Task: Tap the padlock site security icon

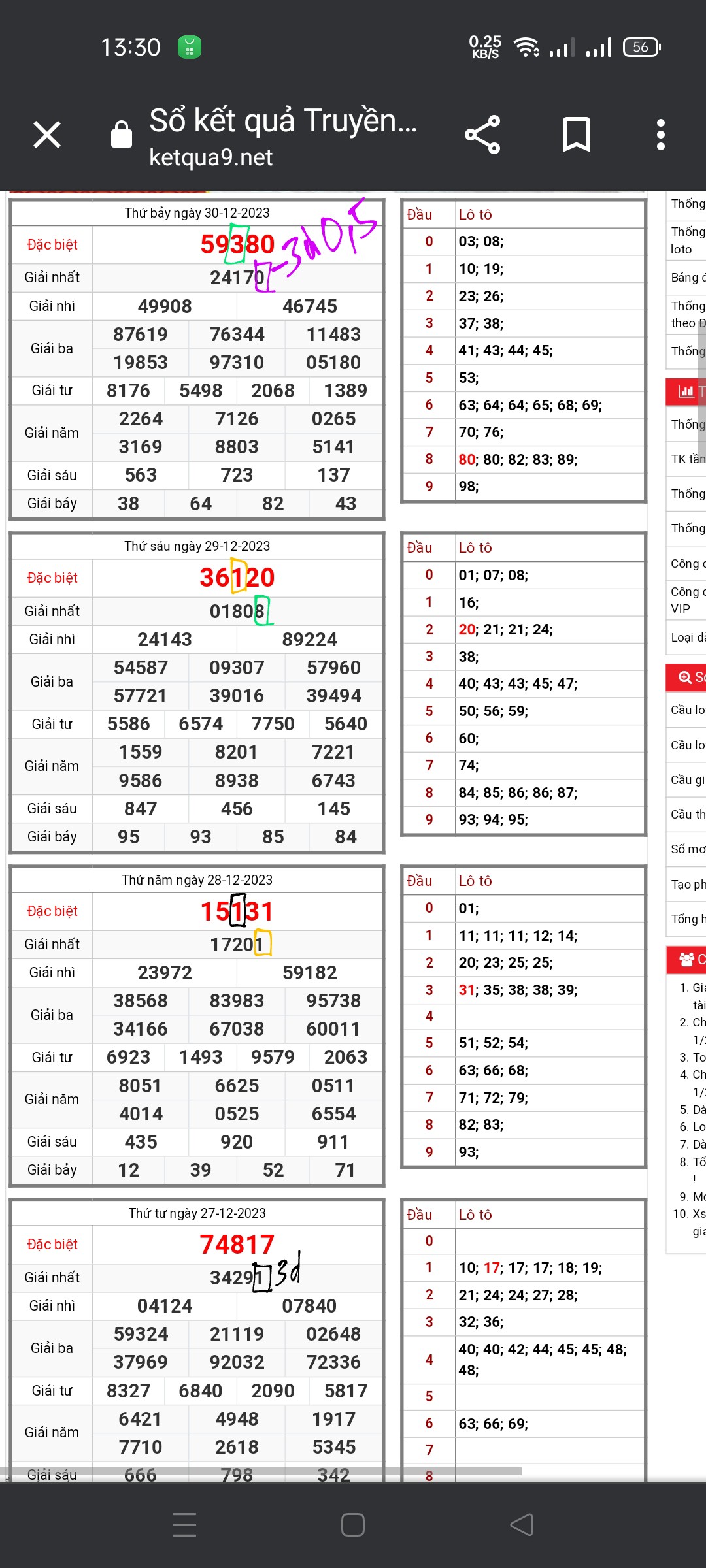Action: pos(122,134)
